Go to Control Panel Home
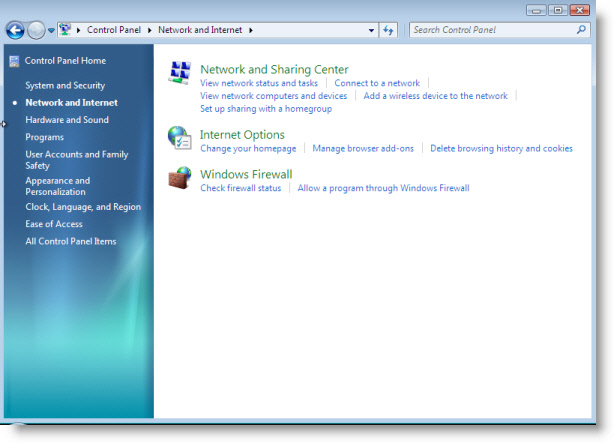 pyautogui.click(x=65, y=61)
